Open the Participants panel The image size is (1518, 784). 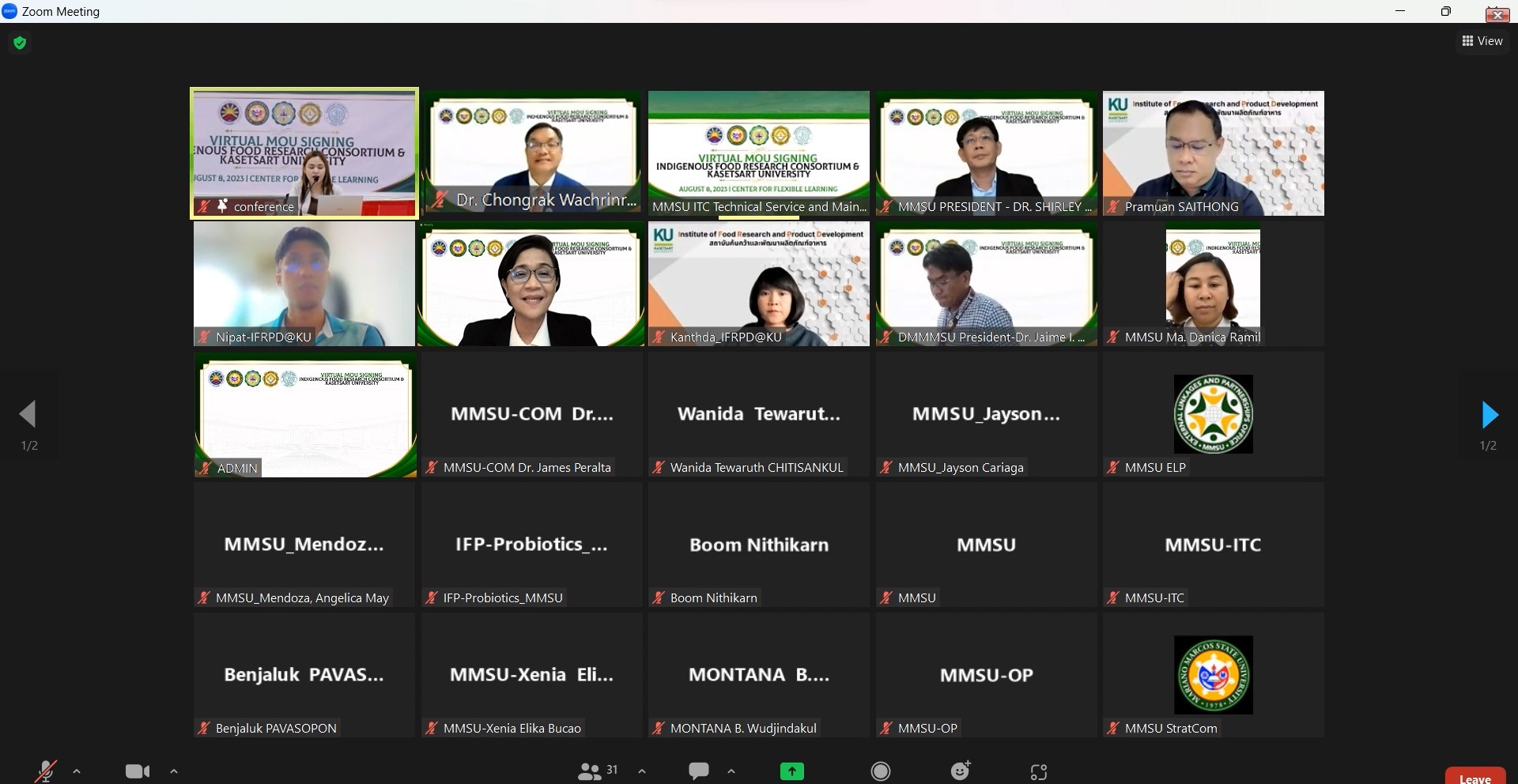[x=591, y=771]
